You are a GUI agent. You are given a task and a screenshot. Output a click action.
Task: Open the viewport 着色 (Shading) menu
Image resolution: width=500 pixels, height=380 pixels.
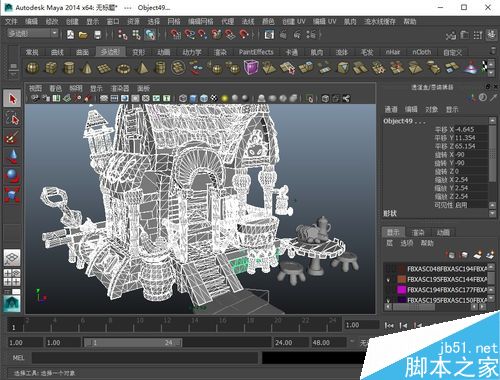click(x=55, y=88)
